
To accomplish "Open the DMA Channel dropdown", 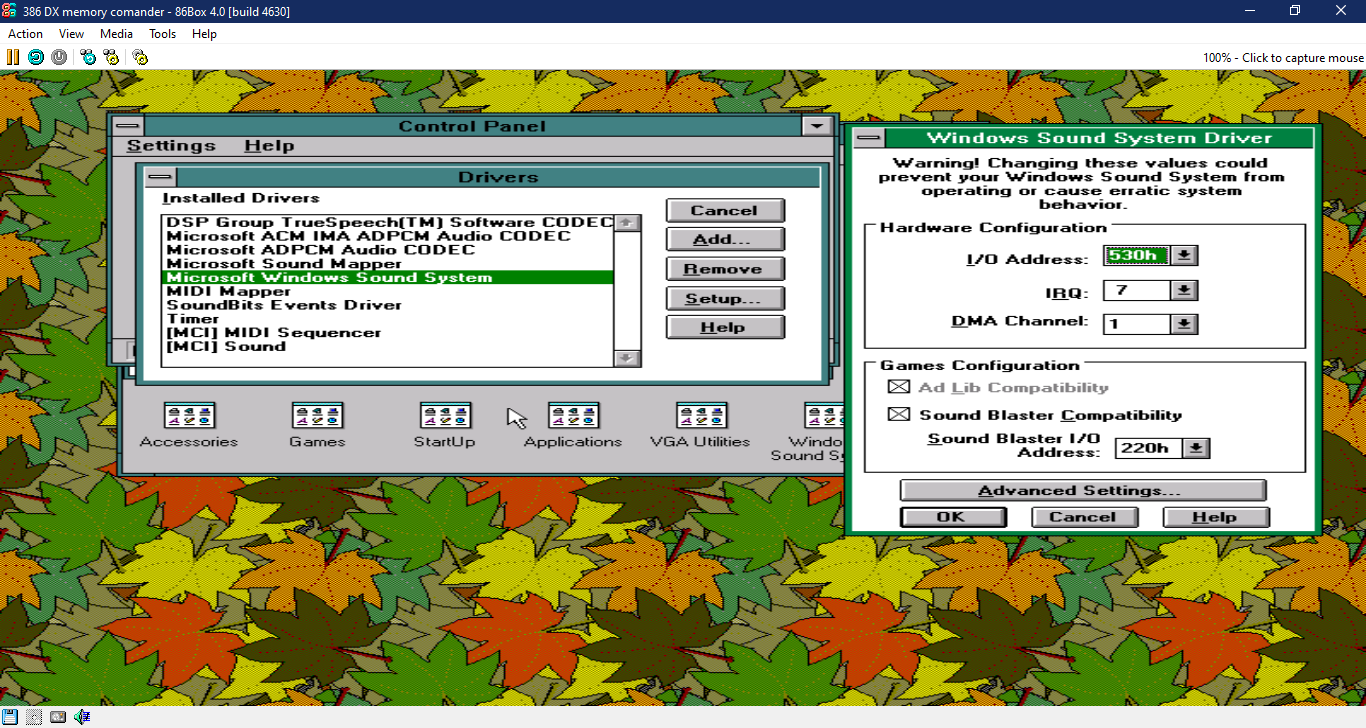I will [1186, 323].
